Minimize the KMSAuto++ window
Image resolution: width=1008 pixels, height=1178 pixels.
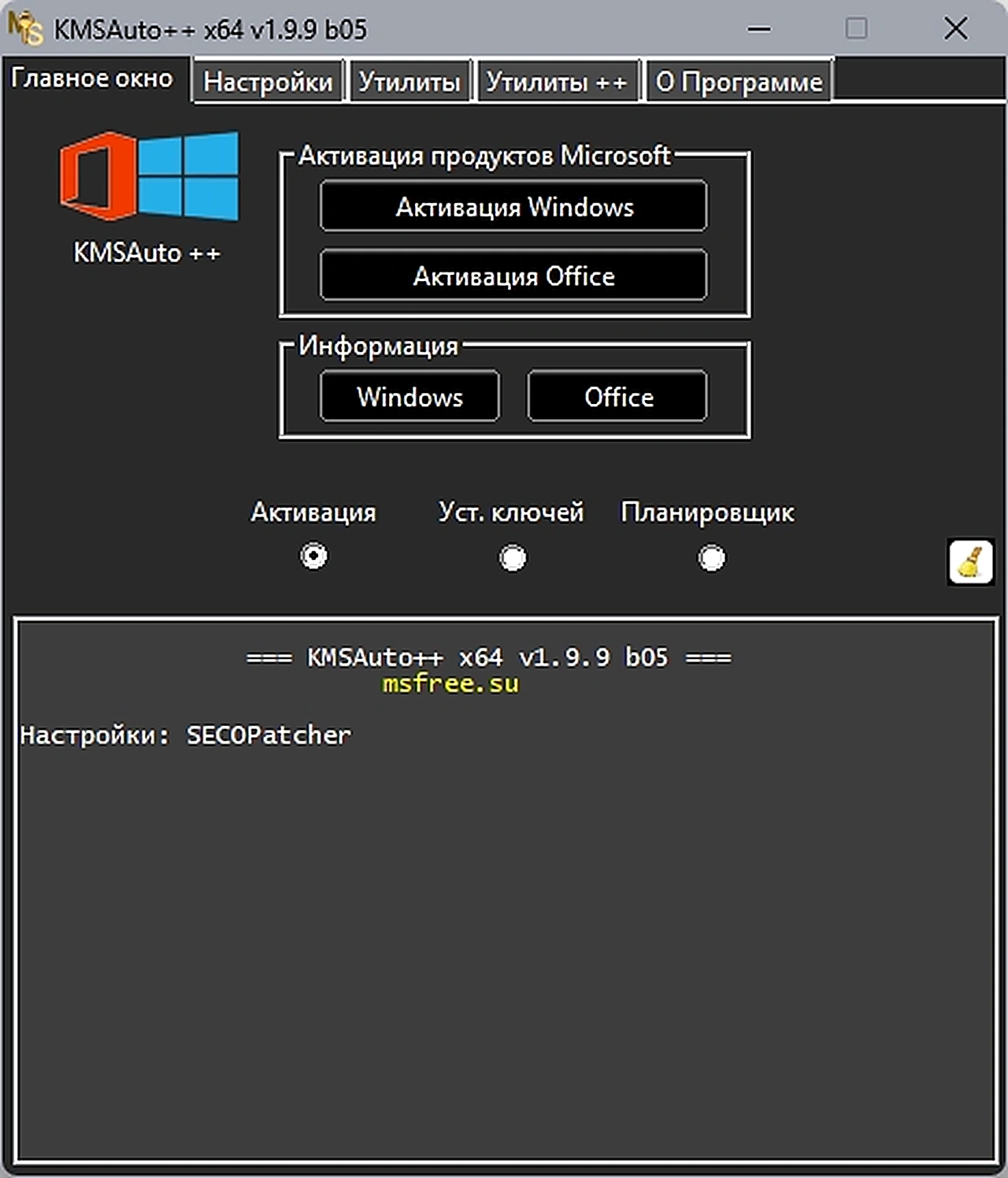pos(759,29)
